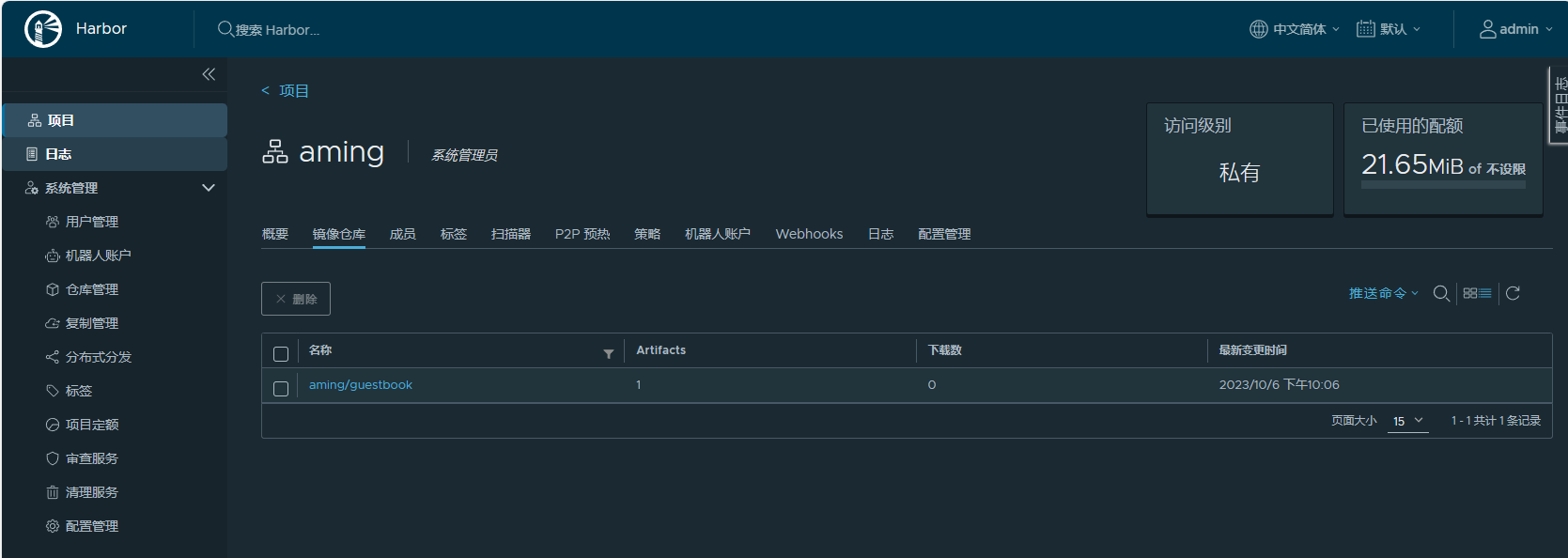Click the Harbor logo icon
The width and height of the screenshot is (1568, 558).
43,29
